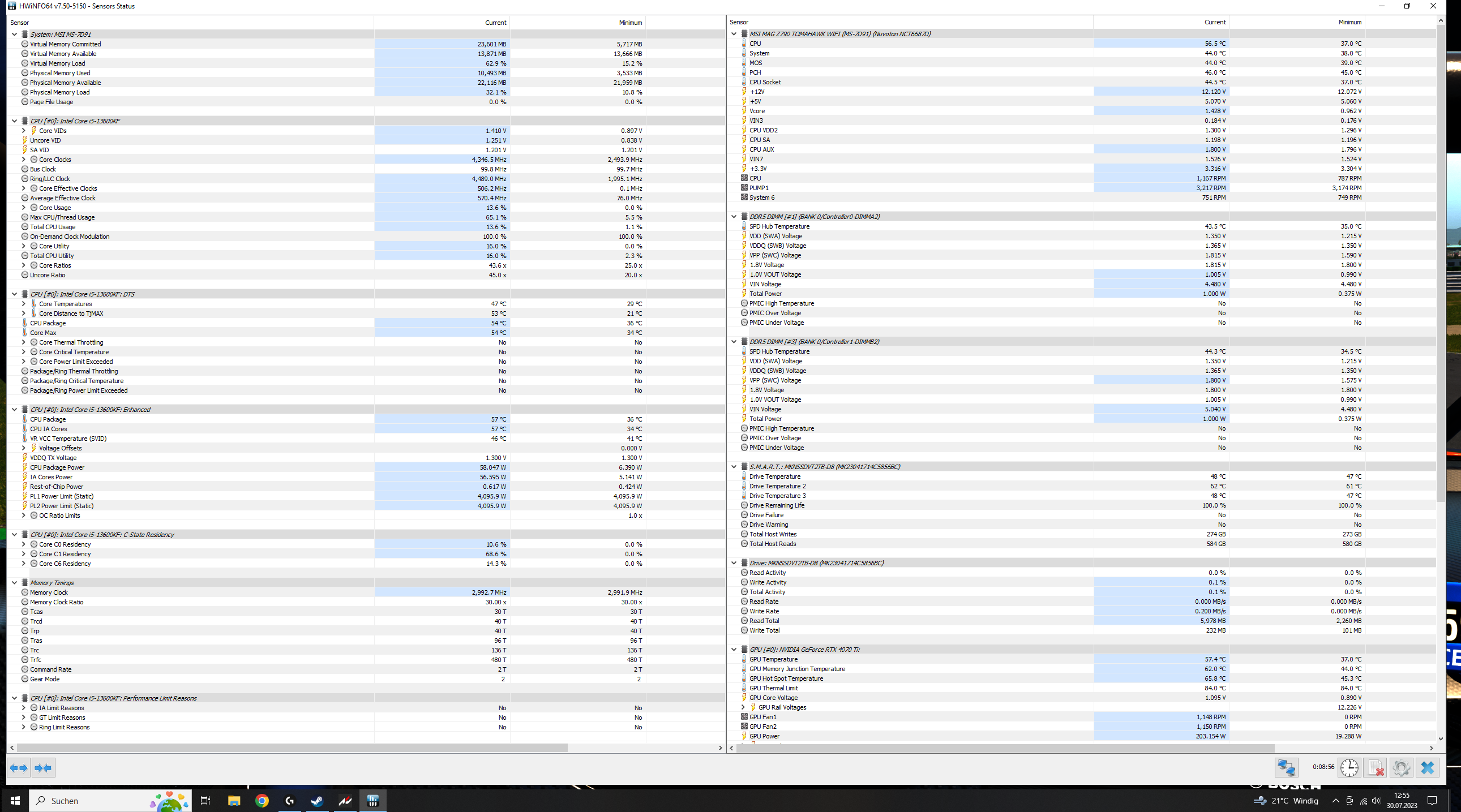The height and width of the screenshot is (812, 1461).
Task: Collapse System MSI MS-7D91 section
Action: pos(14,35)
